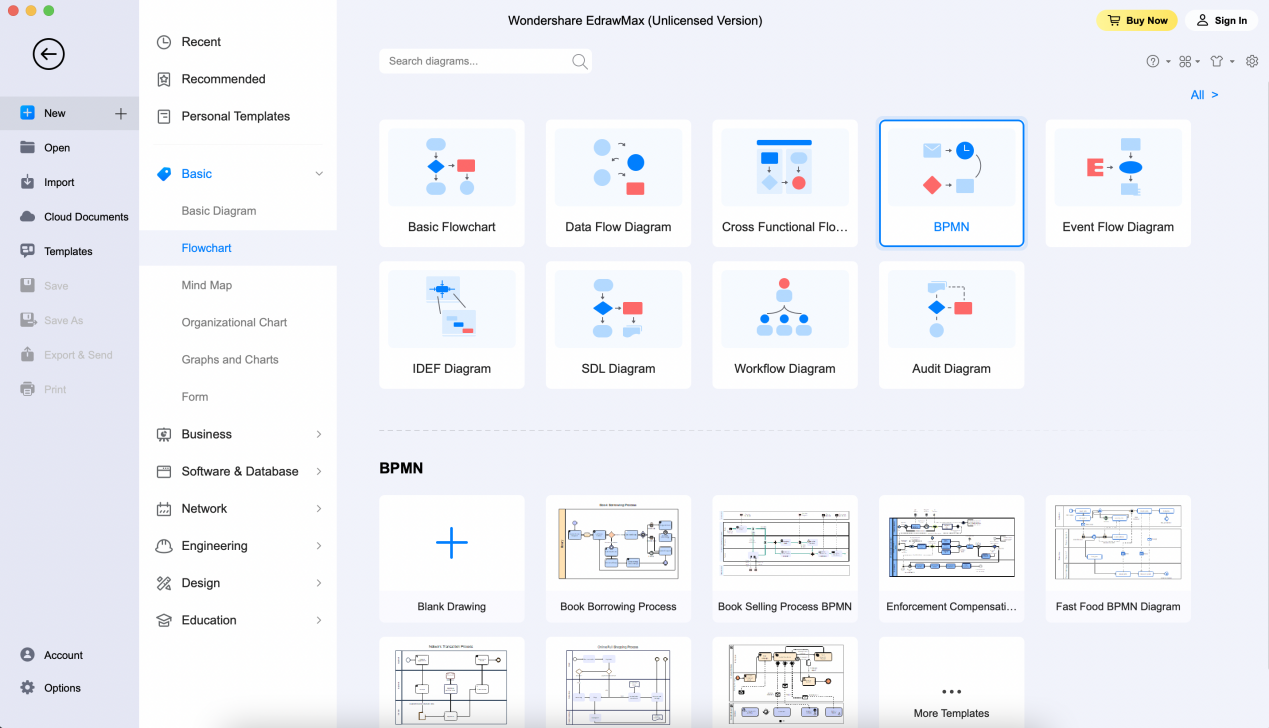Click the settings gear icon top right
Image resolution: width=1269 pixels, height=728 pixels.
click(x=1252, y=61)
